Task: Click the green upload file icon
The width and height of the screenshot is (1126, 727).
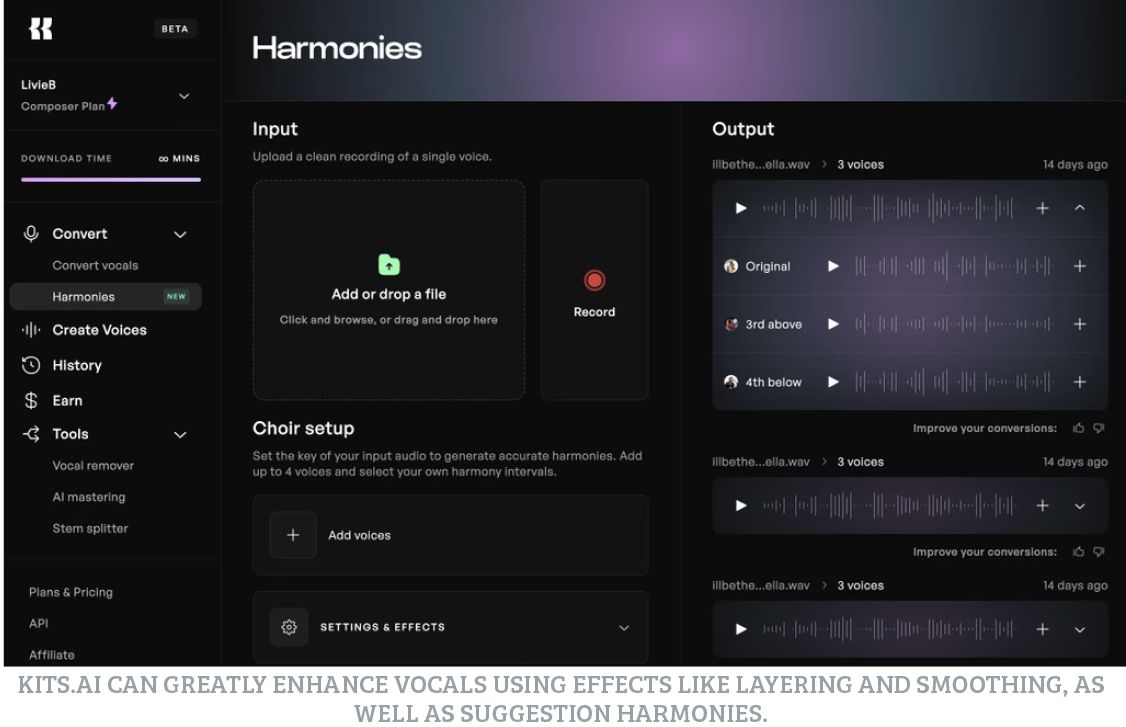Action: [389, 264]
